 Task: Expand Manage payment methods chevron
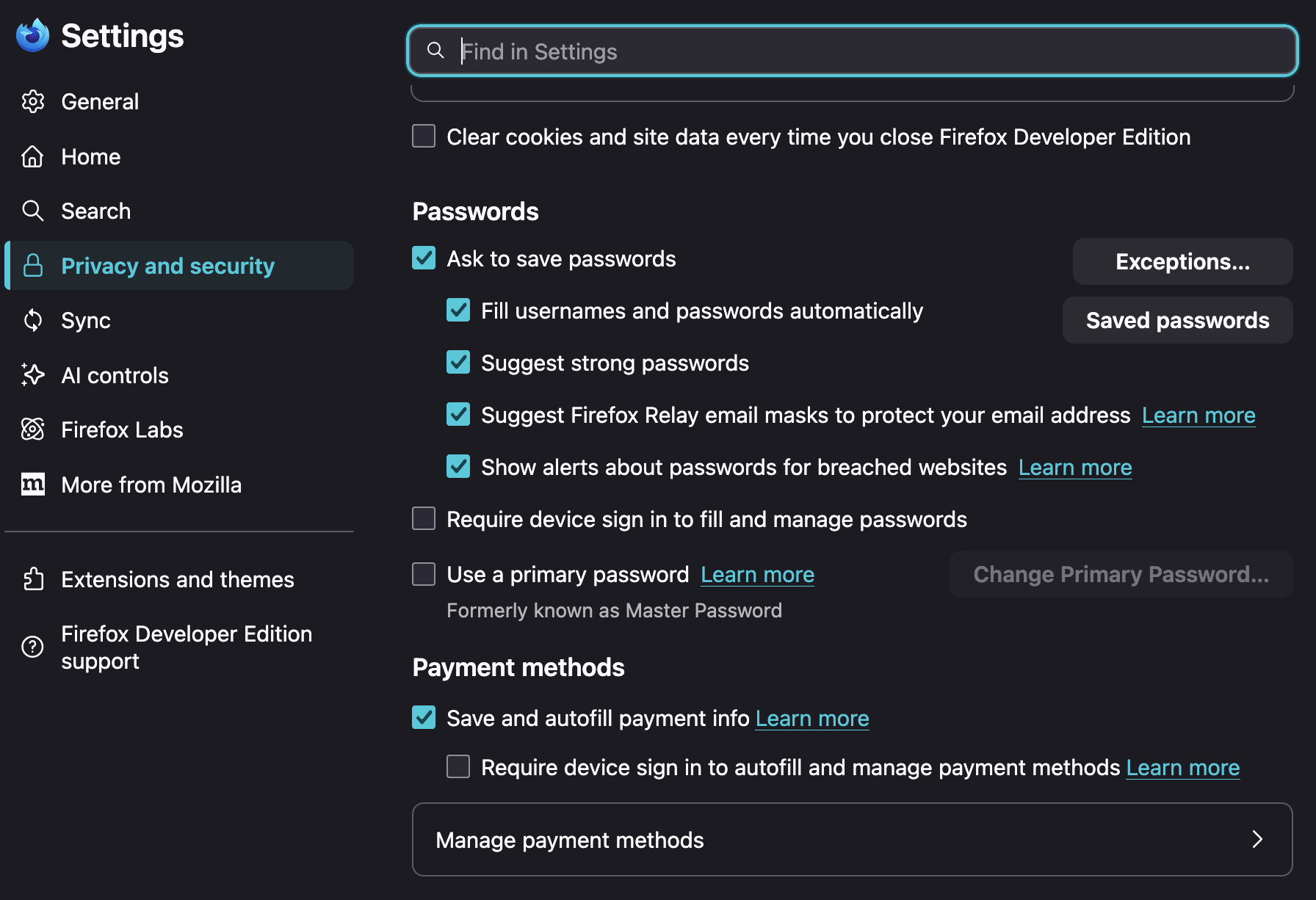coord(1257,839)
